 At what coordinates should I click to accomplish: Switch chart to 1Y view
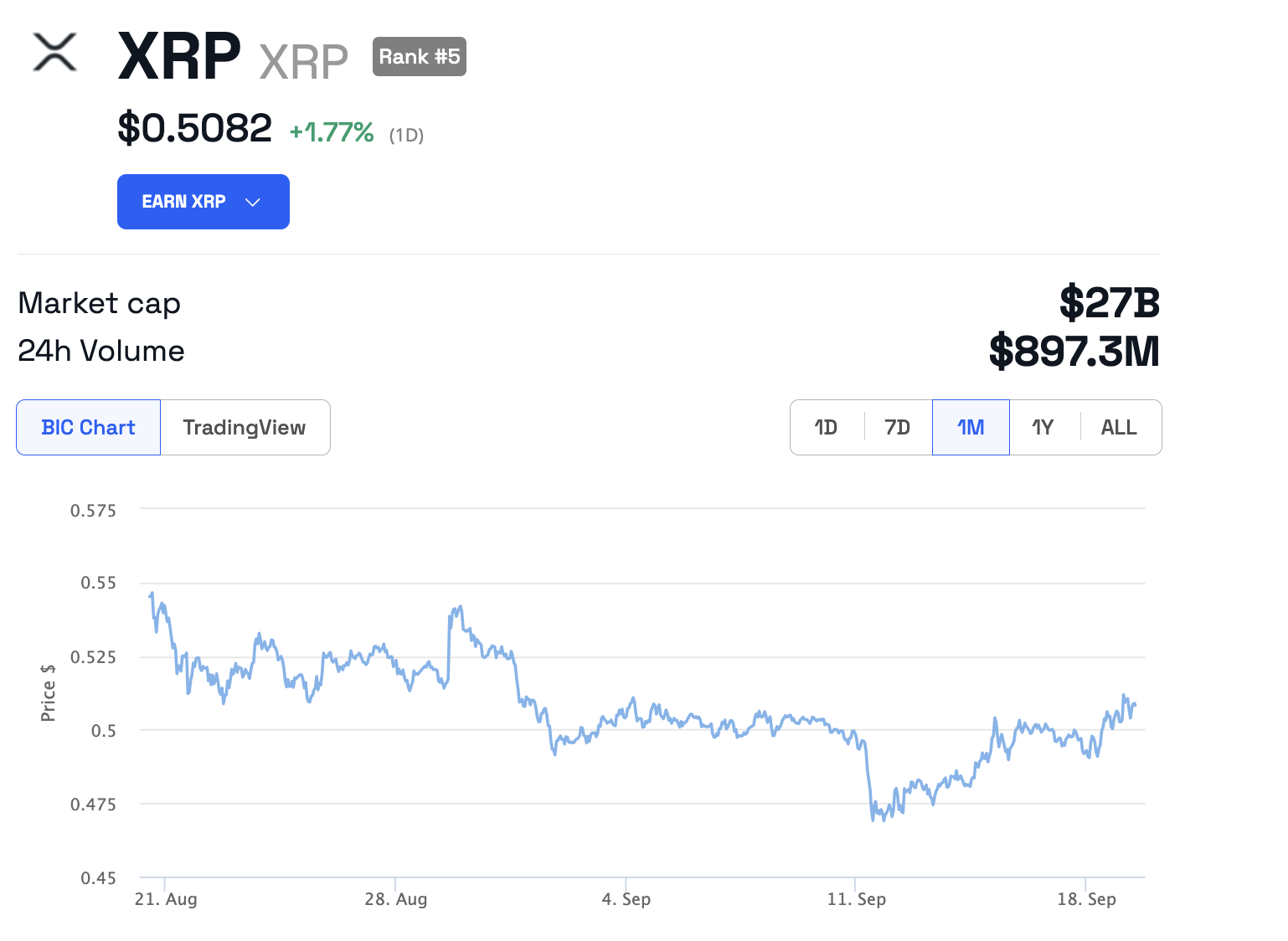(1043, 427)
